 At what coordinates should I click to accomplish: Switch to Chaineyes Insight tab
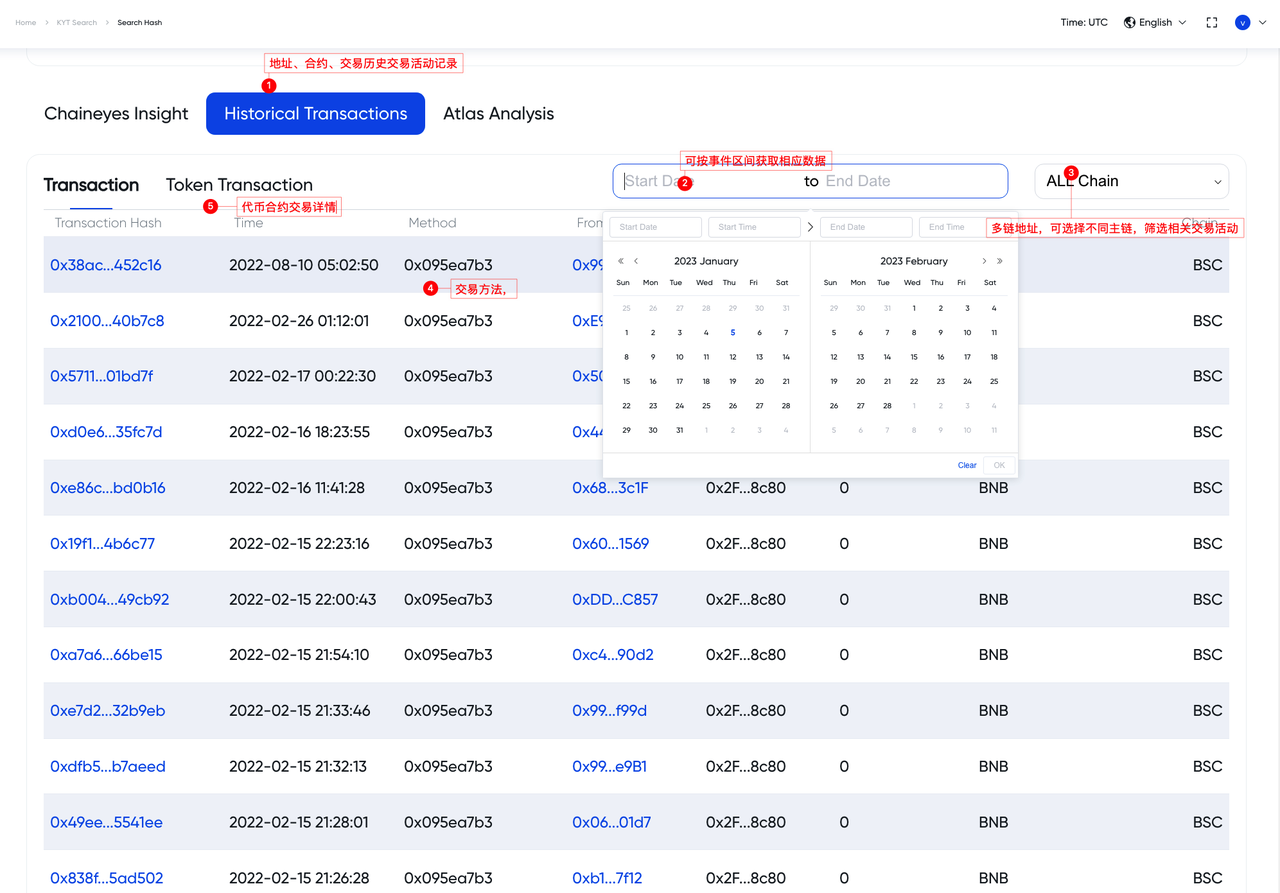click(116, 114)
